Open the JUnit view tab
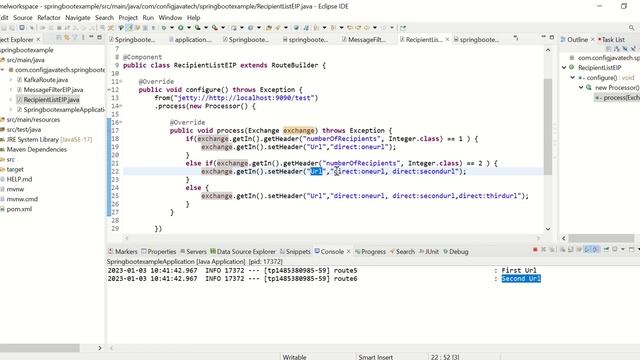 click(429, 251)
